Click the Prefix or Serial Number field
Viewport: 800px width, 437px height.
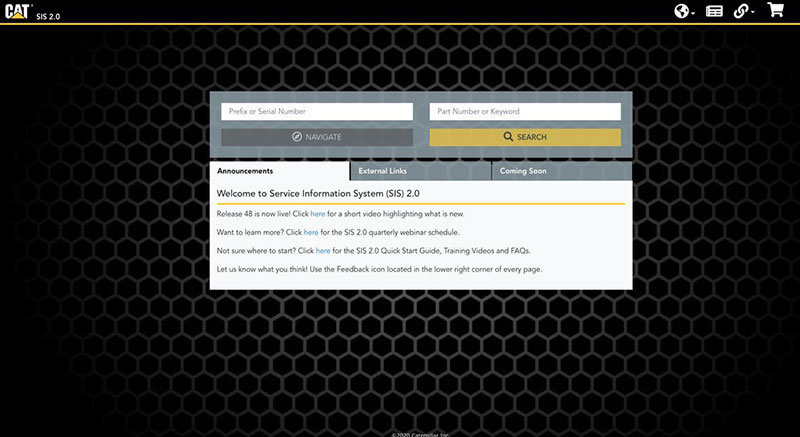click(x=316, y=112)
